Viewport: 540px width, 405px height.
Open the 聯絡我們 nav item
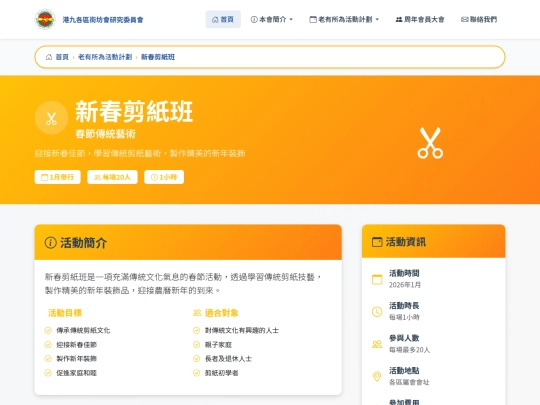coord(479,19)
